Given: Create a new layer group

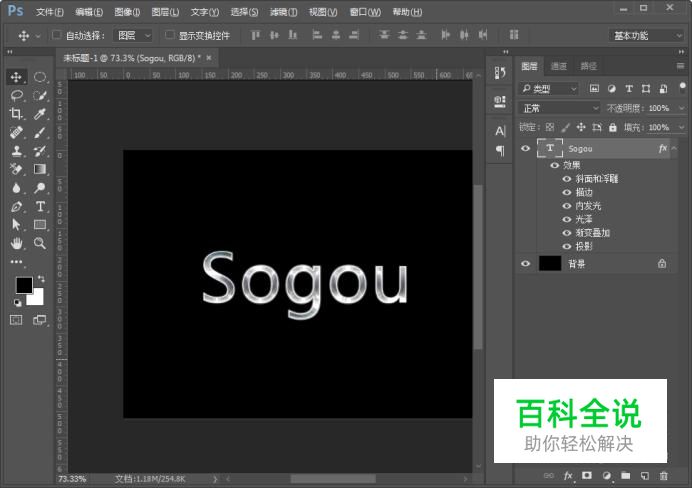Looking at the screenshot, I should tap(625, 476).
